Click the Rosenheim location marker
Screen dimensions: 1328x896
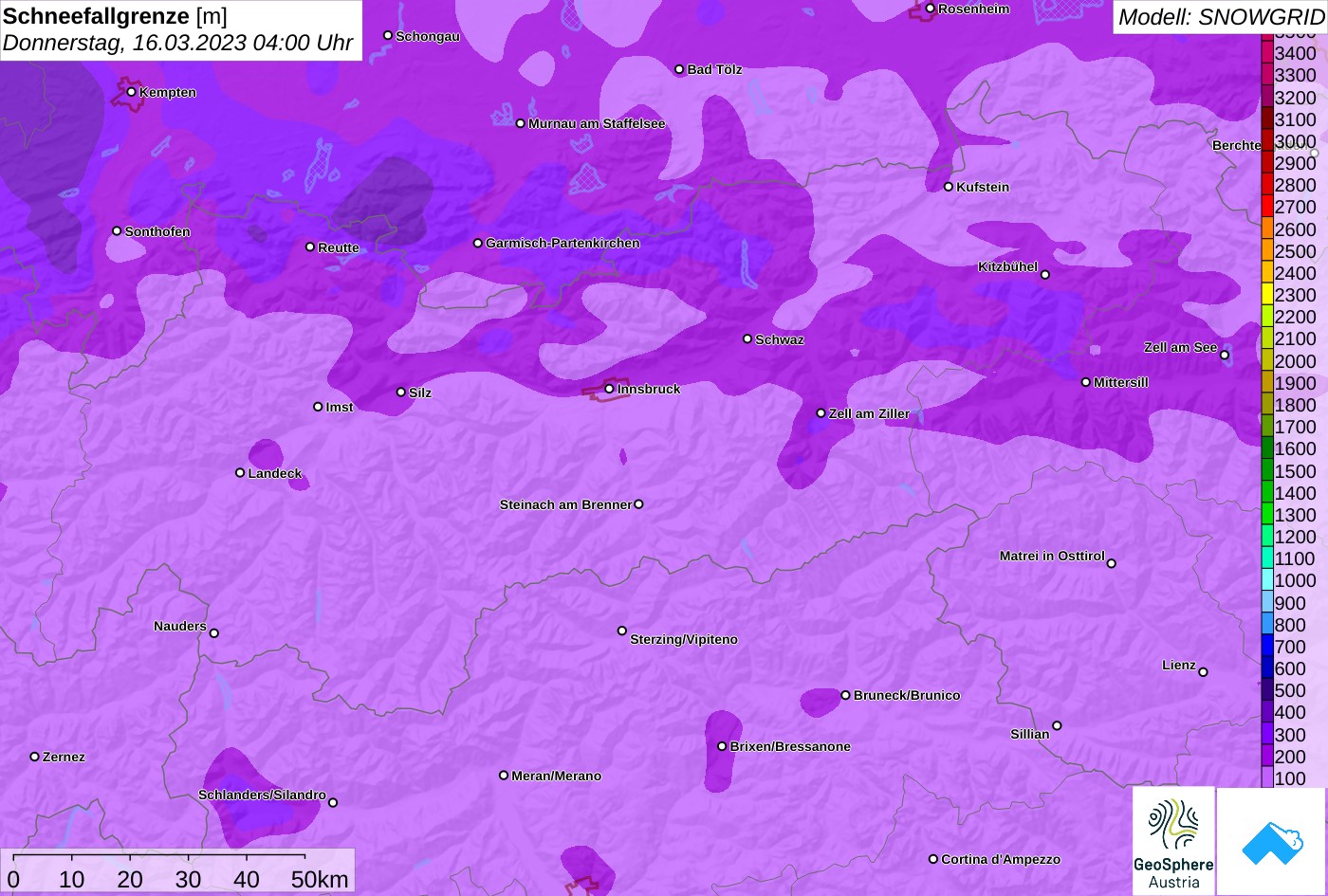pyautogui.click(x=930, y=9)
